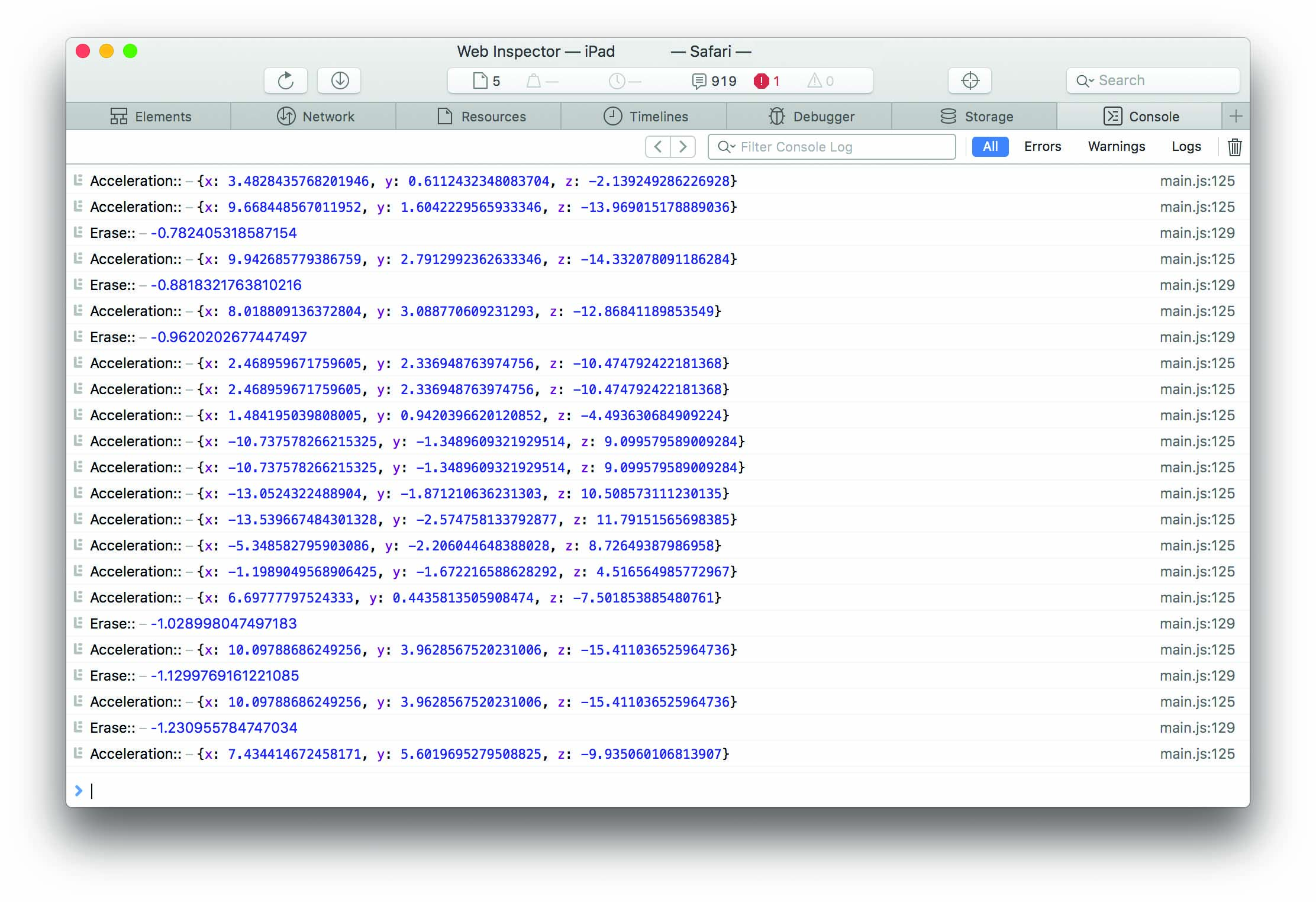Filter console to Logs only

pyautogui.click(x=1186, y=146)
